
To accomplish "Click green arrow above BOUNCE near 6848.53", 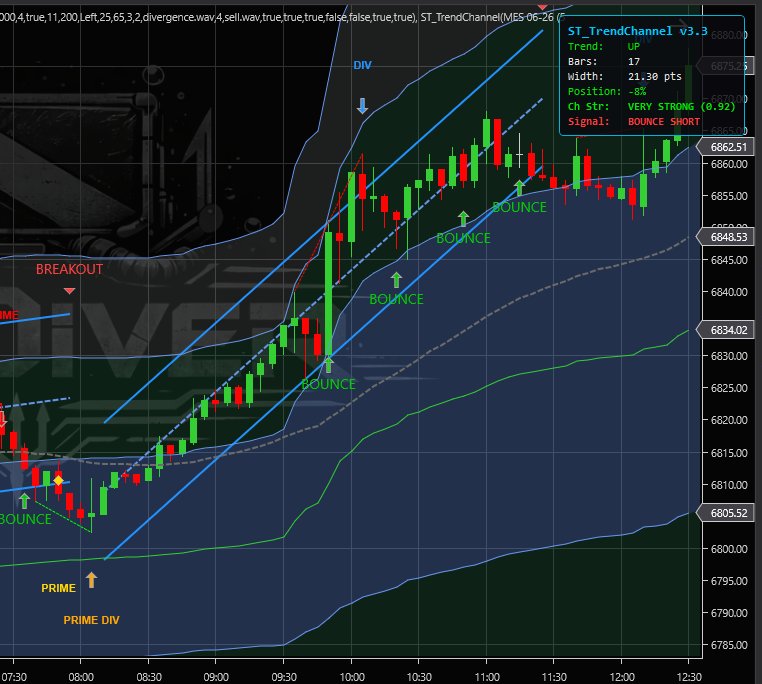I will 464,219.
